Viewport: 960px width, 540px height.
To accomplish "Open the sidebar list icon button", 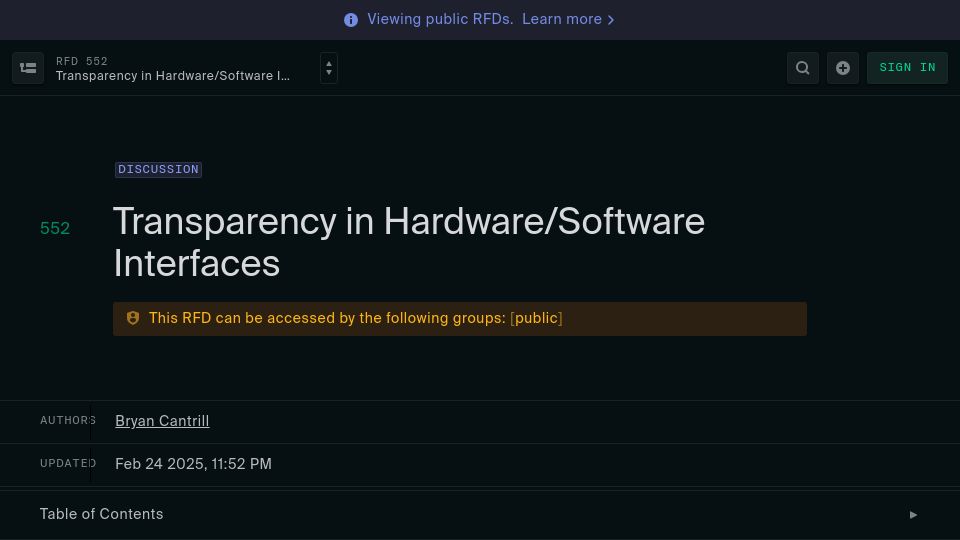I will [x=28, y=68].
